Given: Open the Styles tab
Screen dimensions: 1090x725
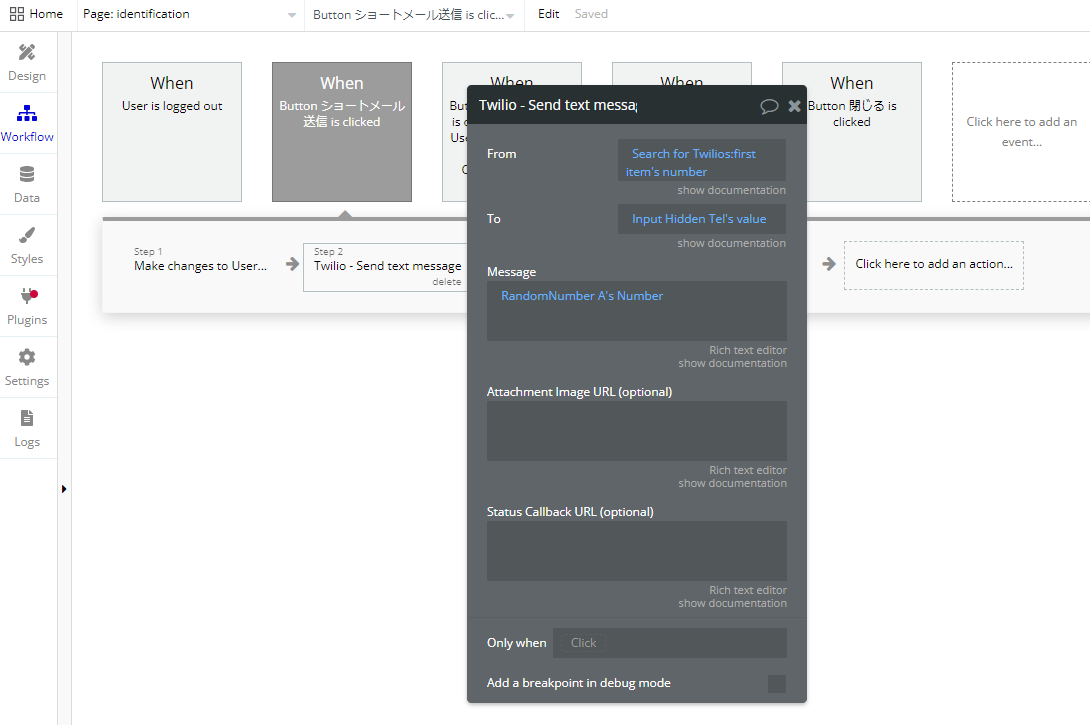Looking at the screenshot, I should coord(27,245).
